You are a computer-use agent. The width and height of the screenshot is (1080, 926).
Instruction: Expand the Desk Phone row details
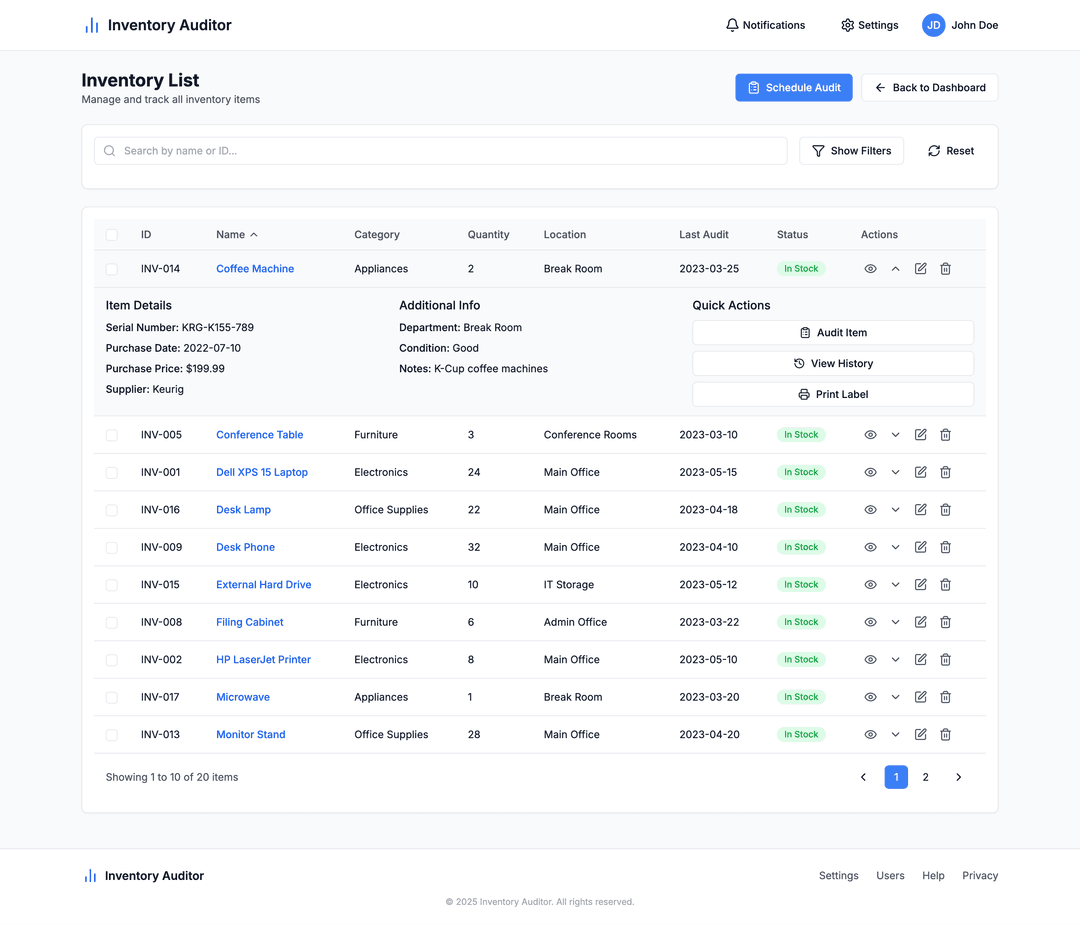(x=895, y=547)
